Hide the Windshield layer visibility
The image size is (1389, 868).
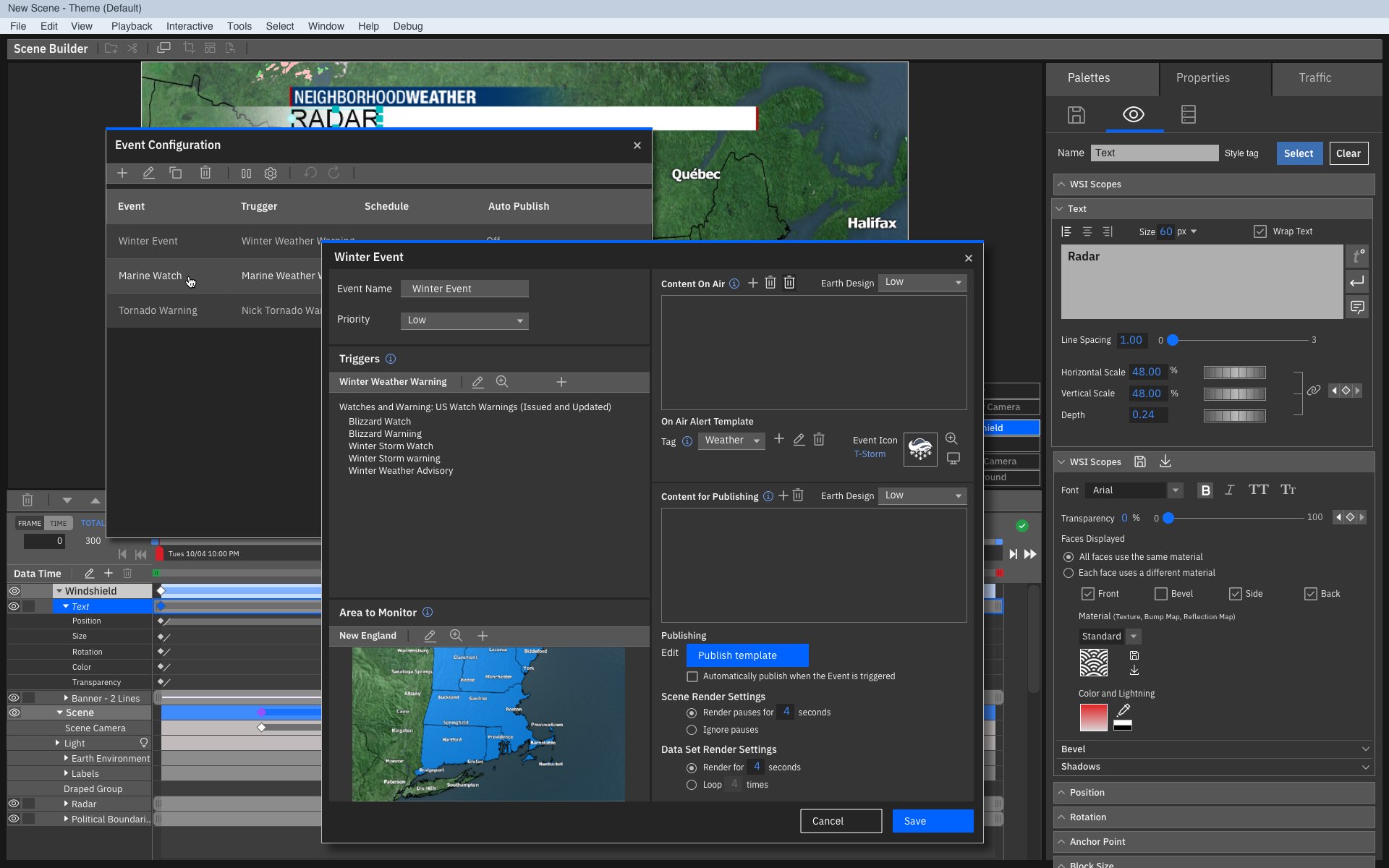point(14,591)
